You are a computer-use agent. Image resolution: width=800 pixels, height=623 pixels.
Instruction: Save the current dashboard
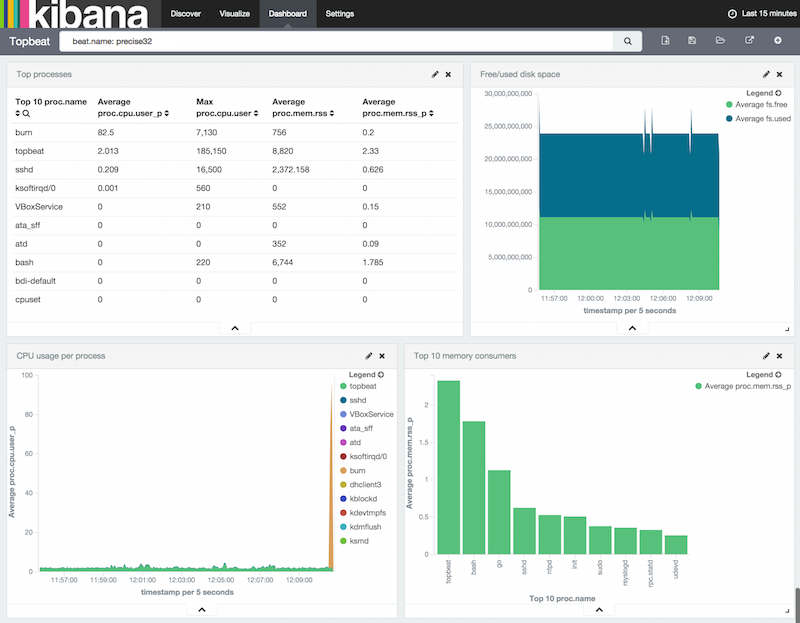click(x=692, y=40)
